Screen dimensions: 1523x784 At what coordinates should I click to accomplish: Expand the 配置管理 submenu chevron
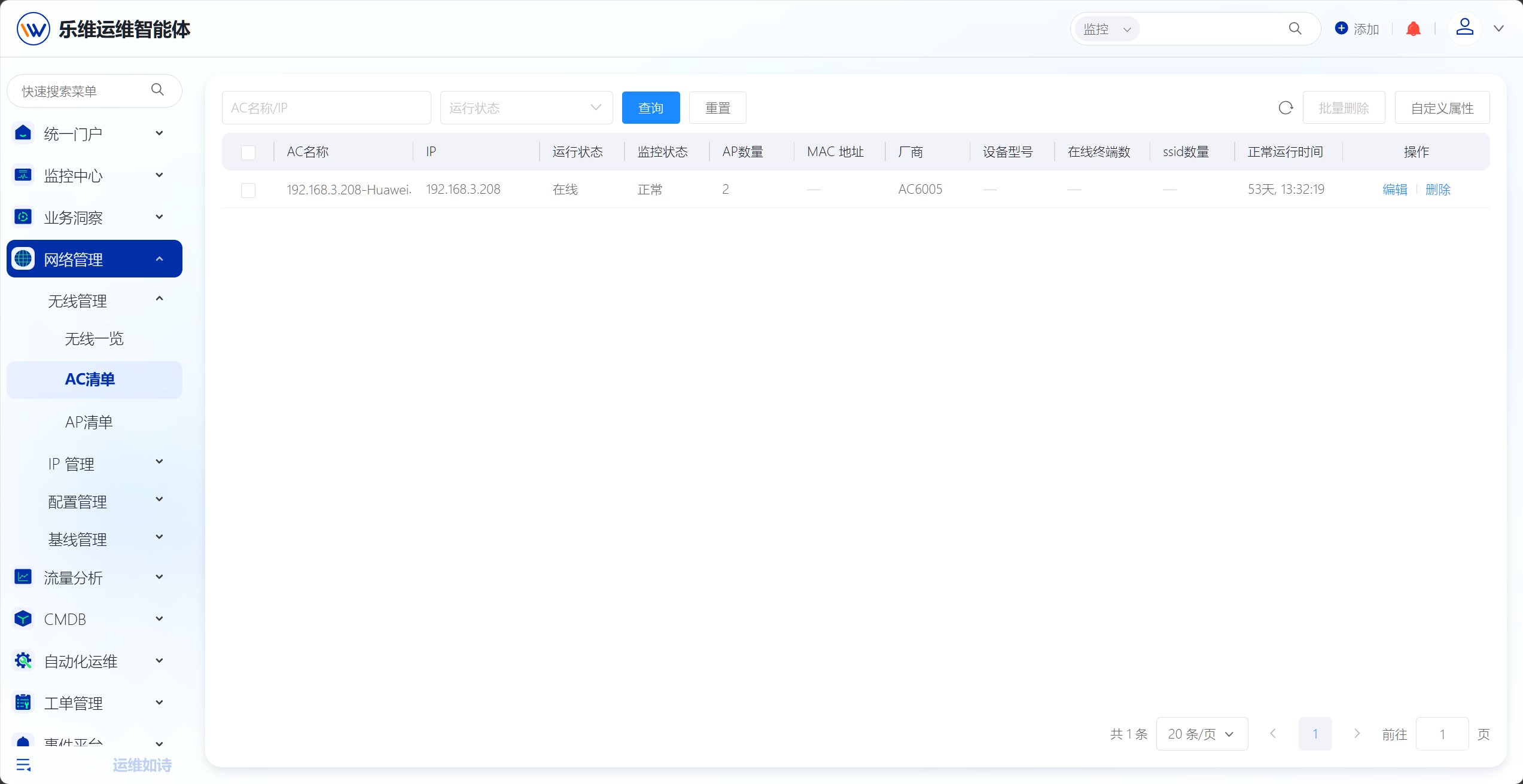pyautogui.click(x=159, y=499)
